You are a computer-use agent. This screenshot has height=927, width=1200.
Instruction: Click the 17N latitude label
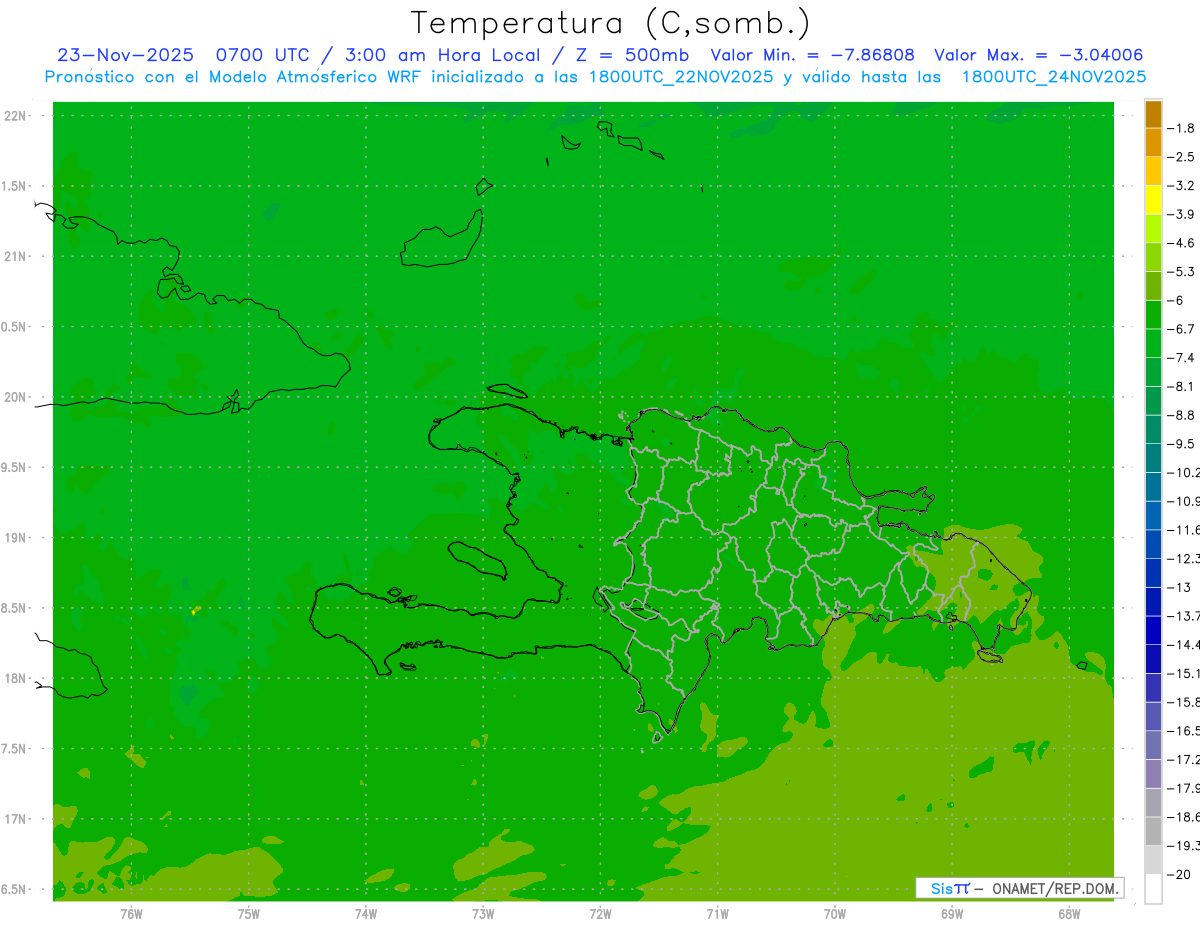(16, 819)
